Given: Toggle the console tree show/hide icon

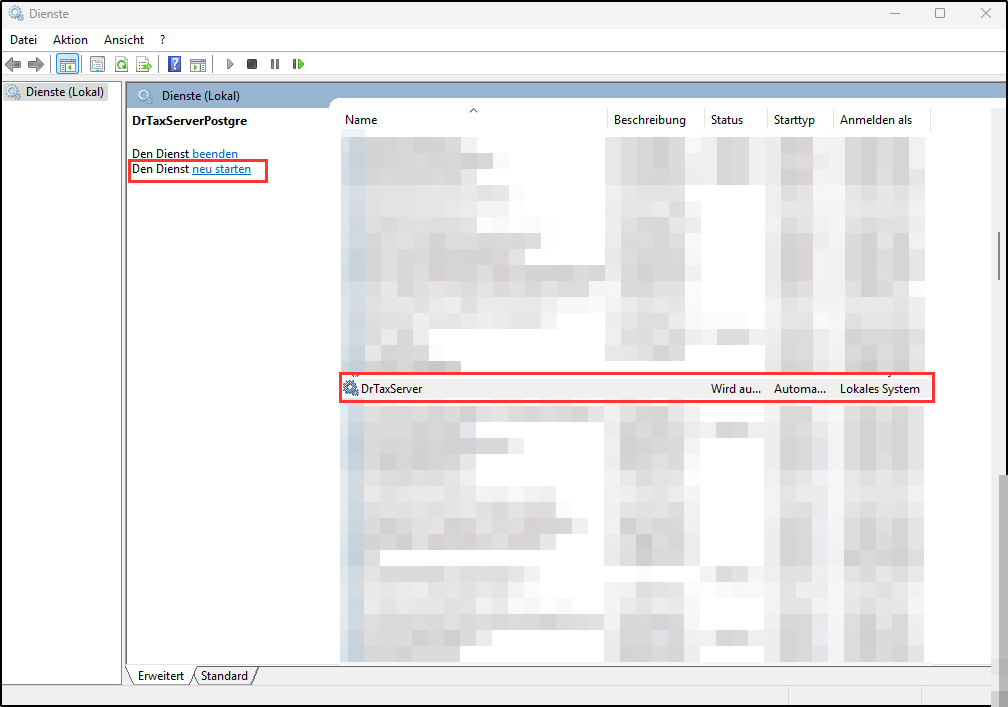Looking at the screenshot, I should [x=68, y=64].
